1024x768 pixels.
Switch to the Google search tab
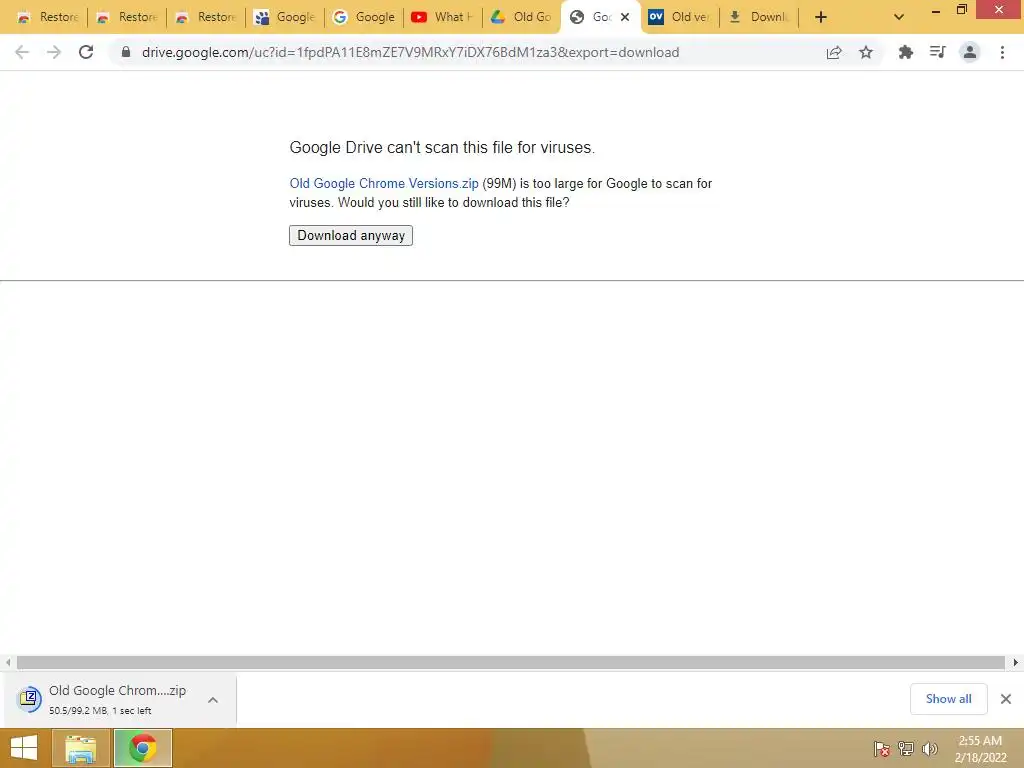point(364,17)
